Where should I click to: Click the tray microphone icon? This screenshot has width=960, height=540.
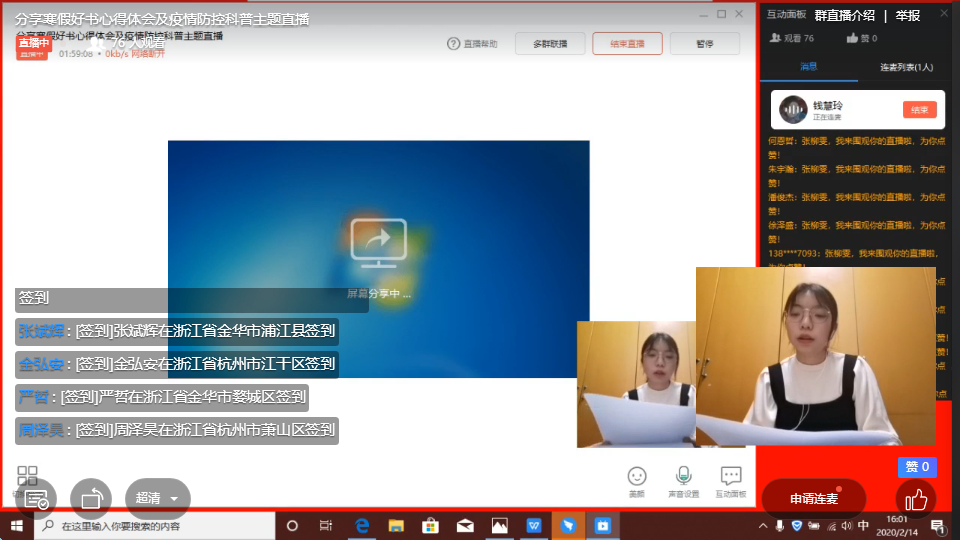[779, 526]
